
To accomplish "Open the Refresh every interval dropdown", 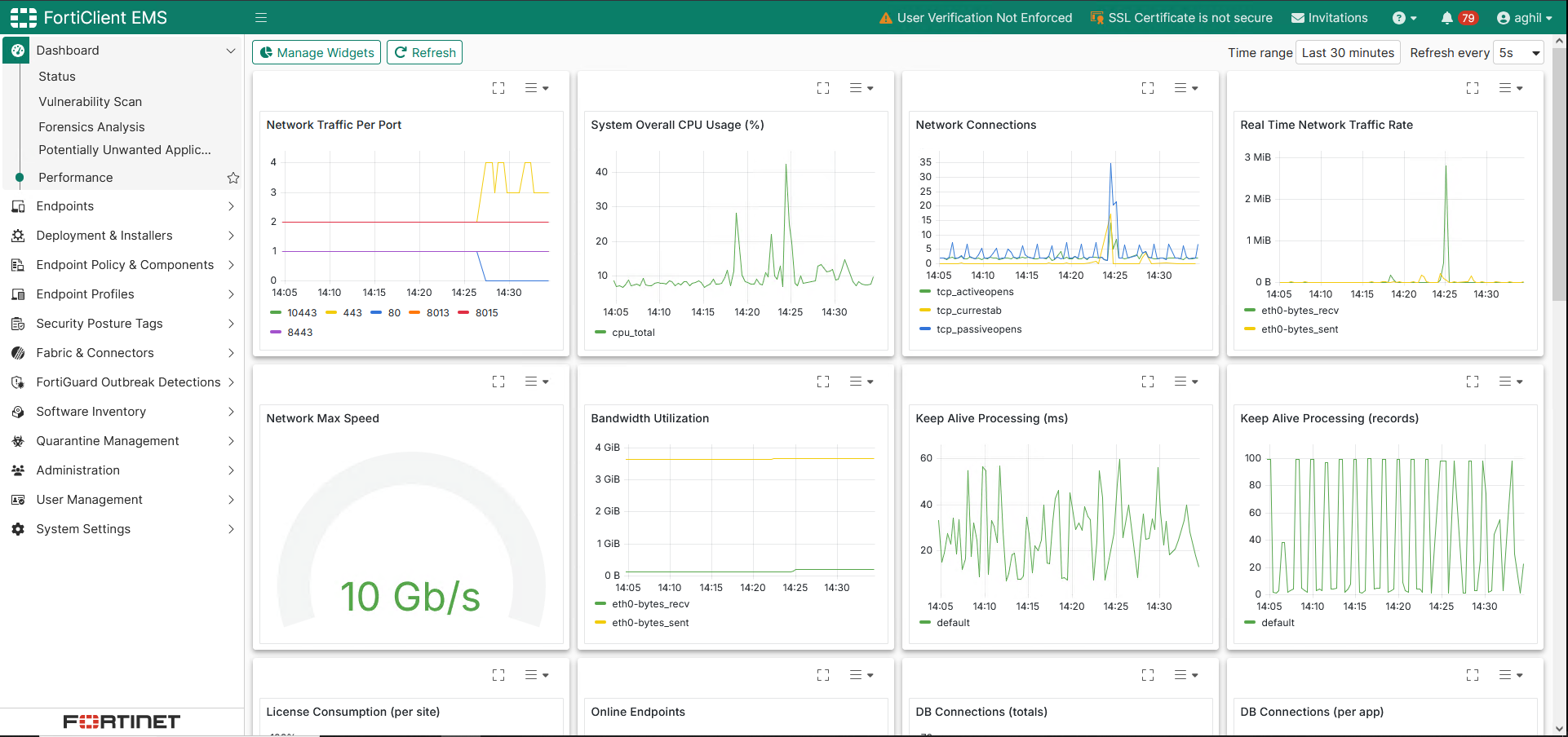I will 1517,53.
